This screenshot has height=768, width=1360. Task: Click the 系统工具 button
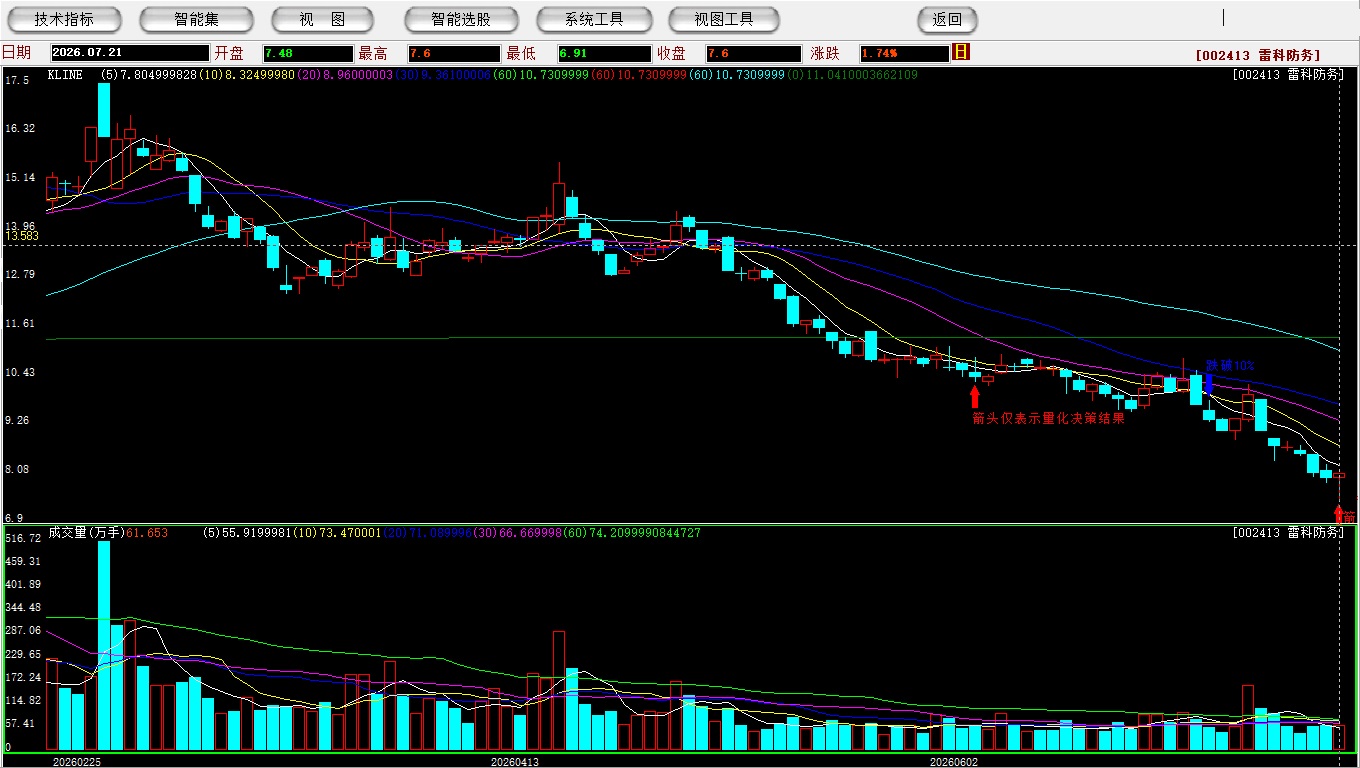[594, 19]
